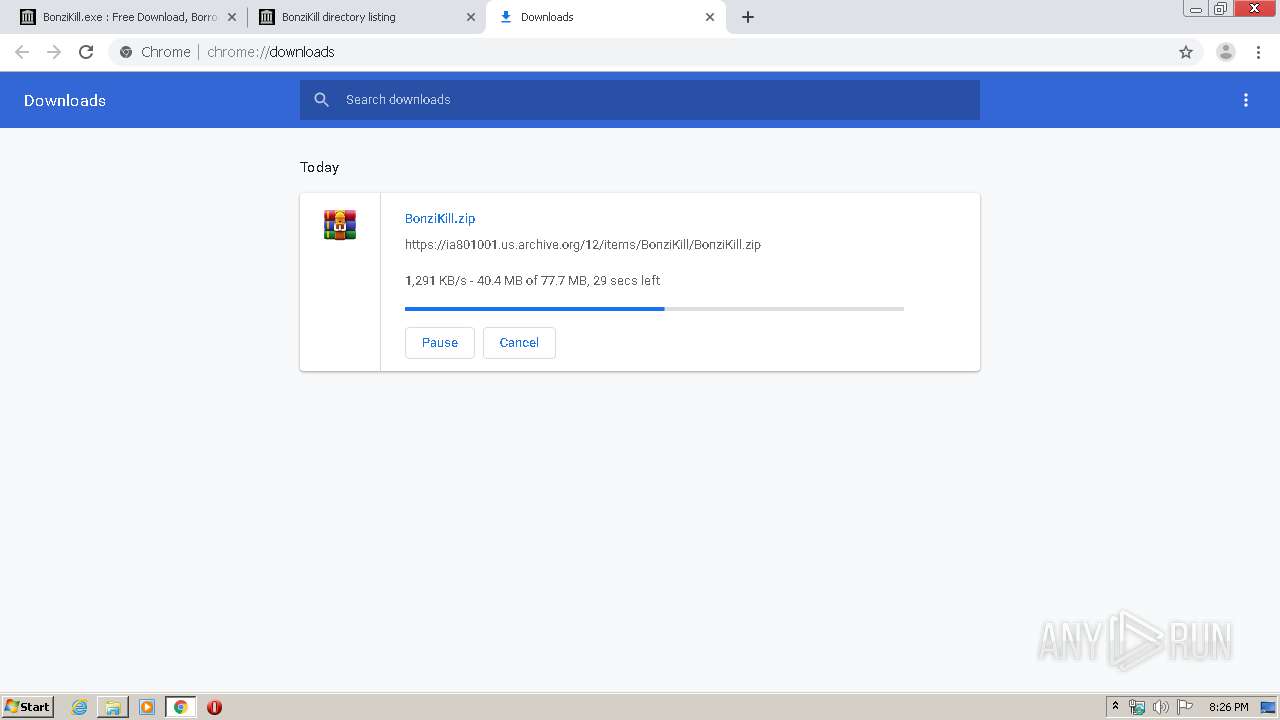Close the Downloads tab
The image size is (1280, 720).
pos(710,17)
